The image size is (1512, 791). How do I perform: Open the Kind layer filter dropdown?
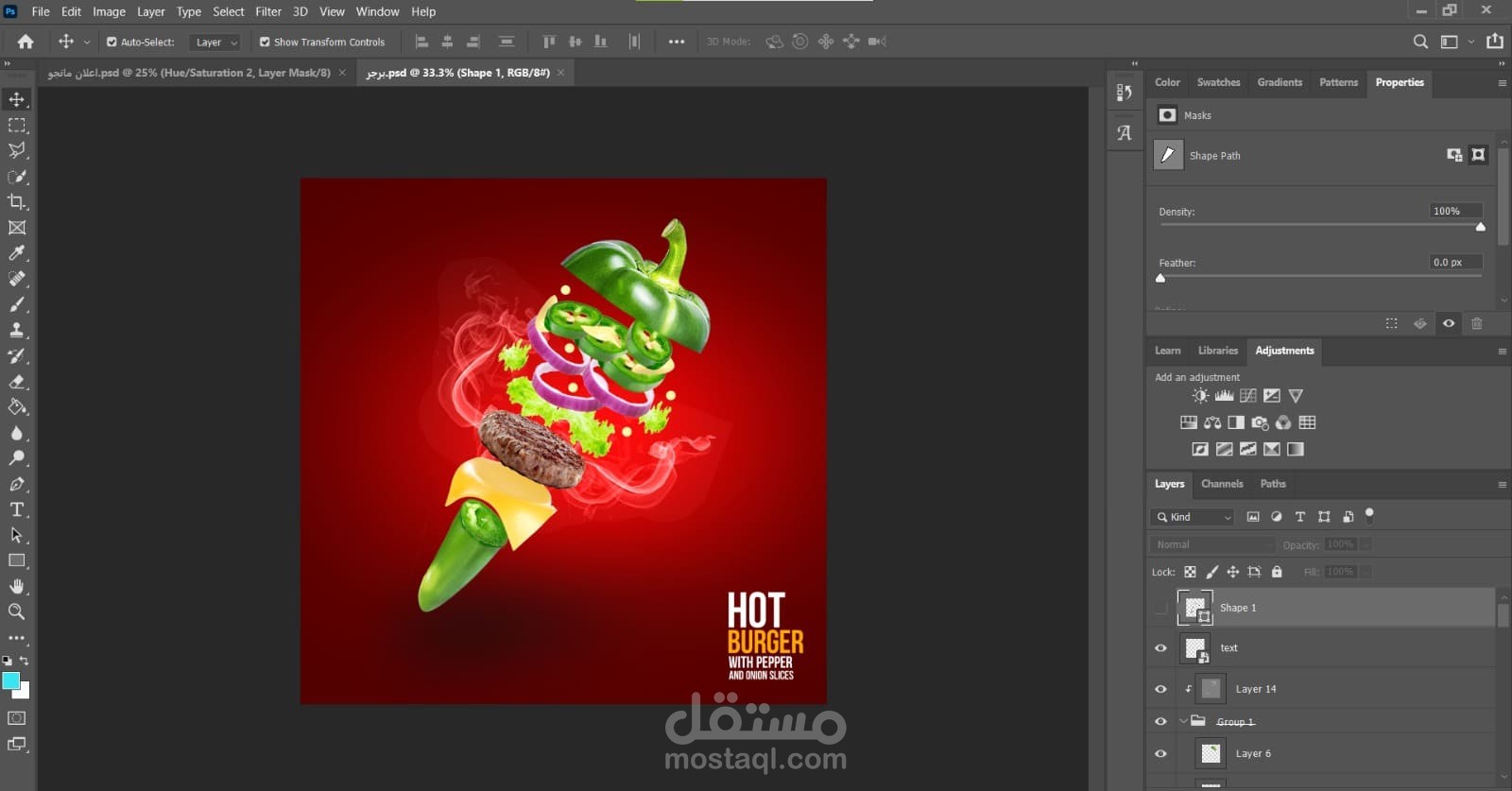coord(1193,517)
